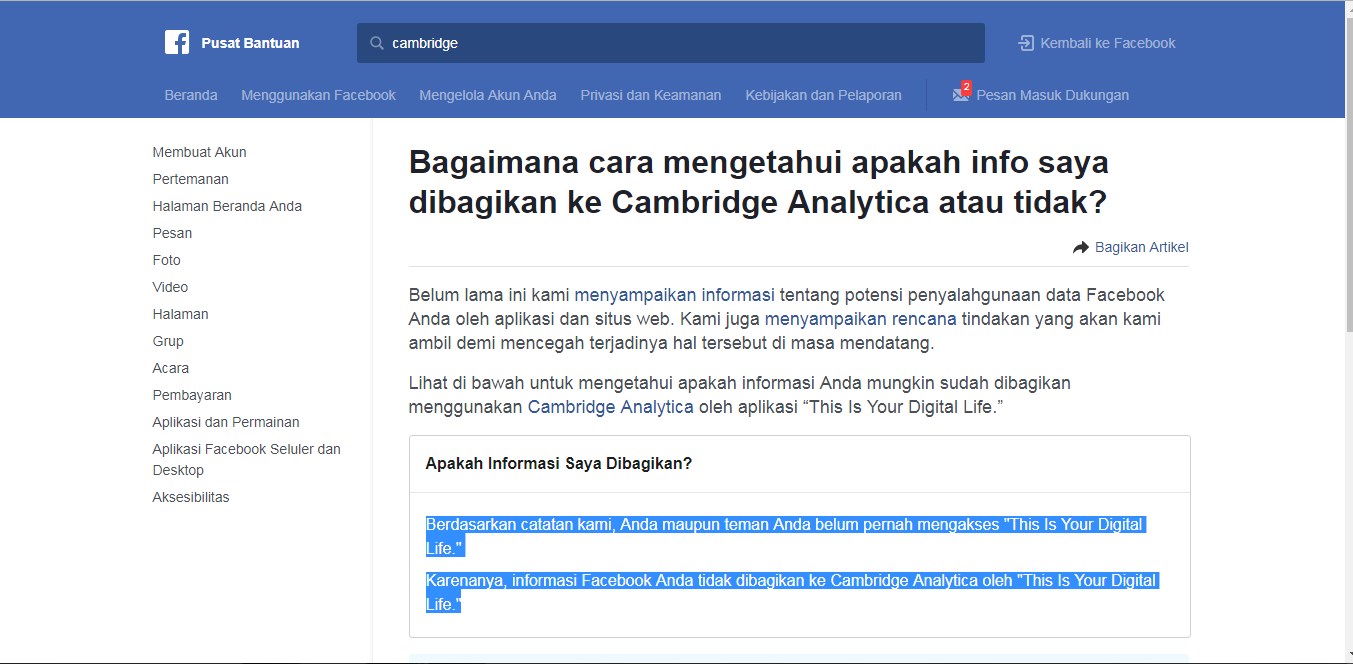Click the Facebook logo icon
Viewport: 1353px width, 664px height.
point(177,42)
